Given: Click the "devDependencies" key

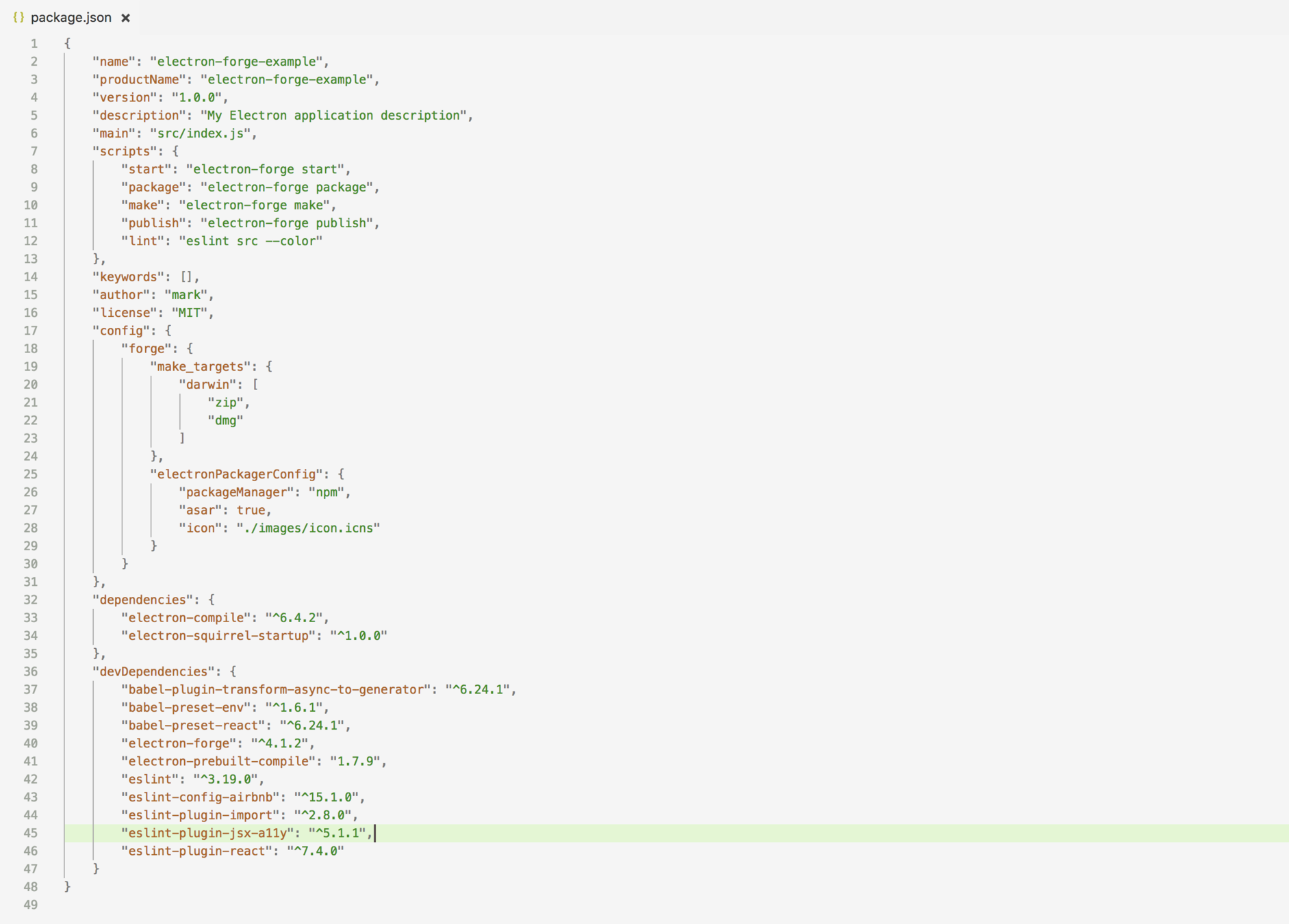Looking at the screenshot, I should 154,671.
